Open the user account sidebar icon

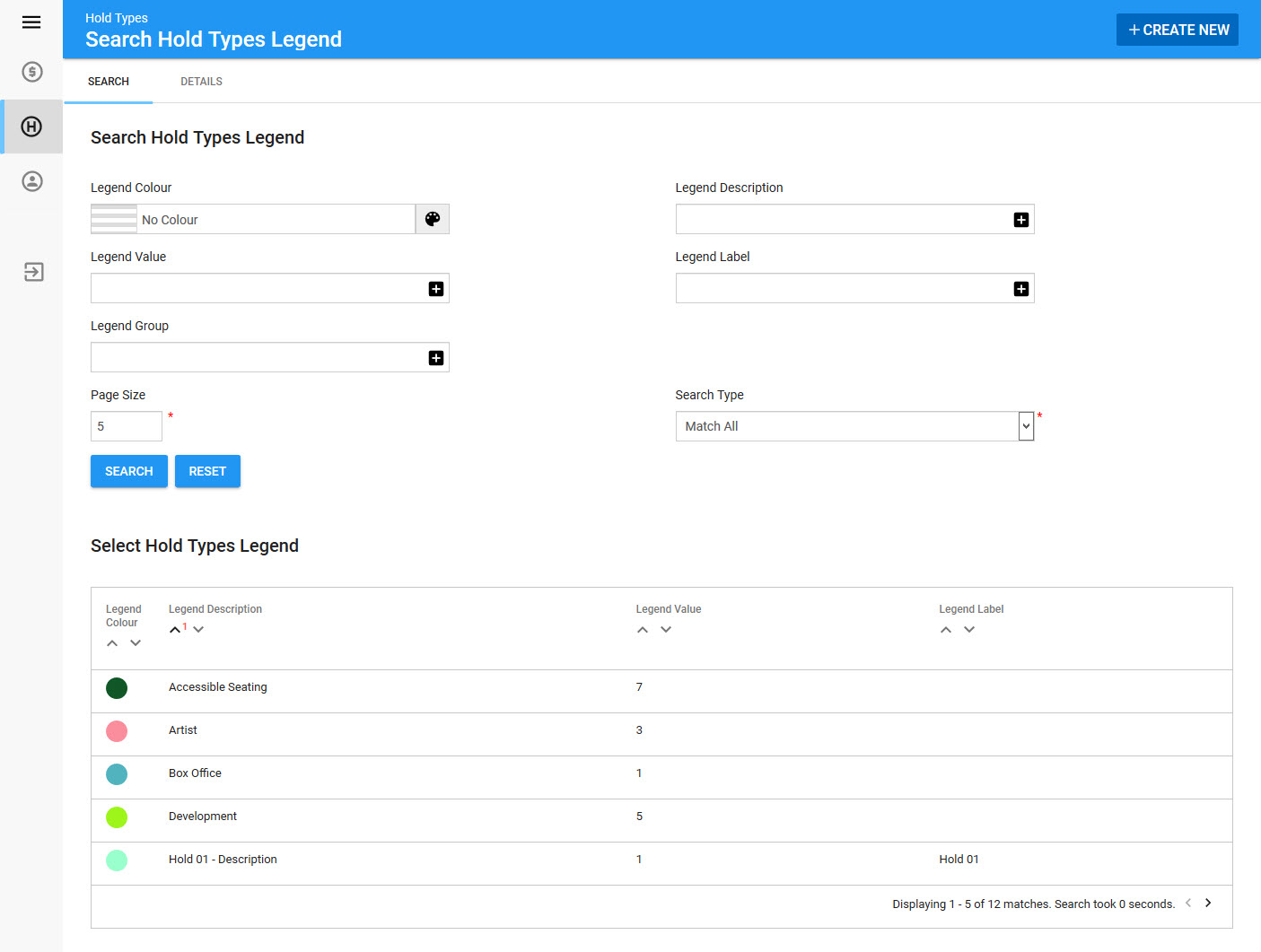pos(32,181)
